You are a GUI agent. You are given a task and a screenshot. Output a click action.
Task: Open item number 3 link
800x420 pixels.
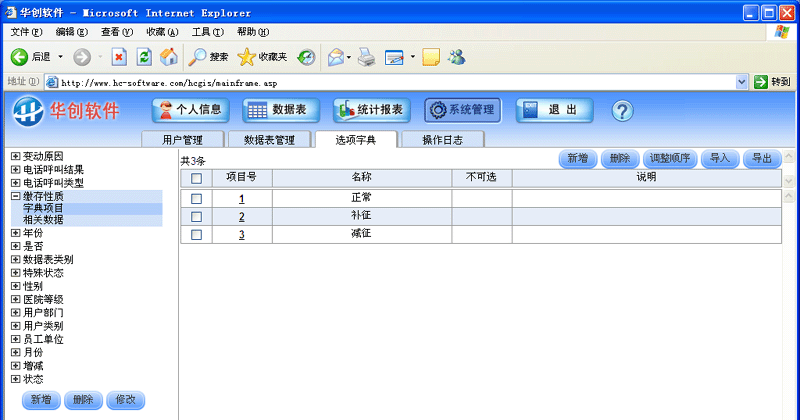241,235
